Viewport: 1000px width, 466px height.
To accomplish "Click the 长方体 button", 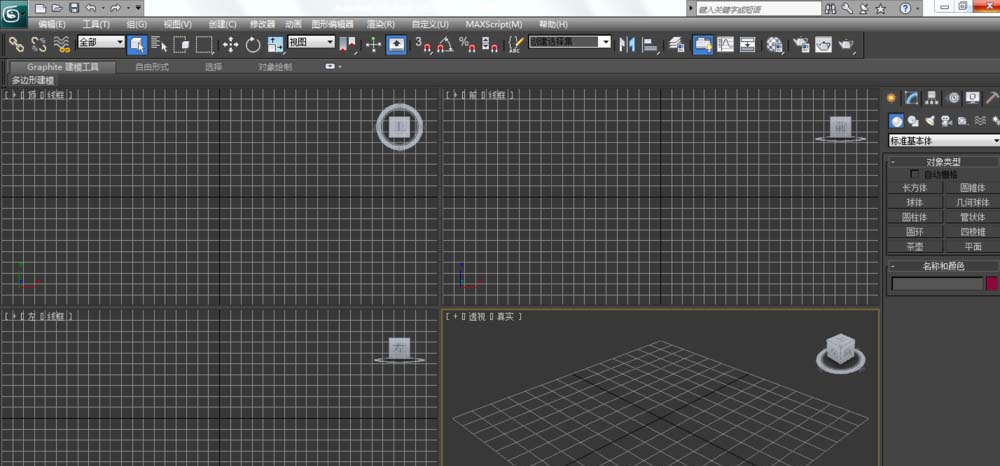I will tap(915, 188).
